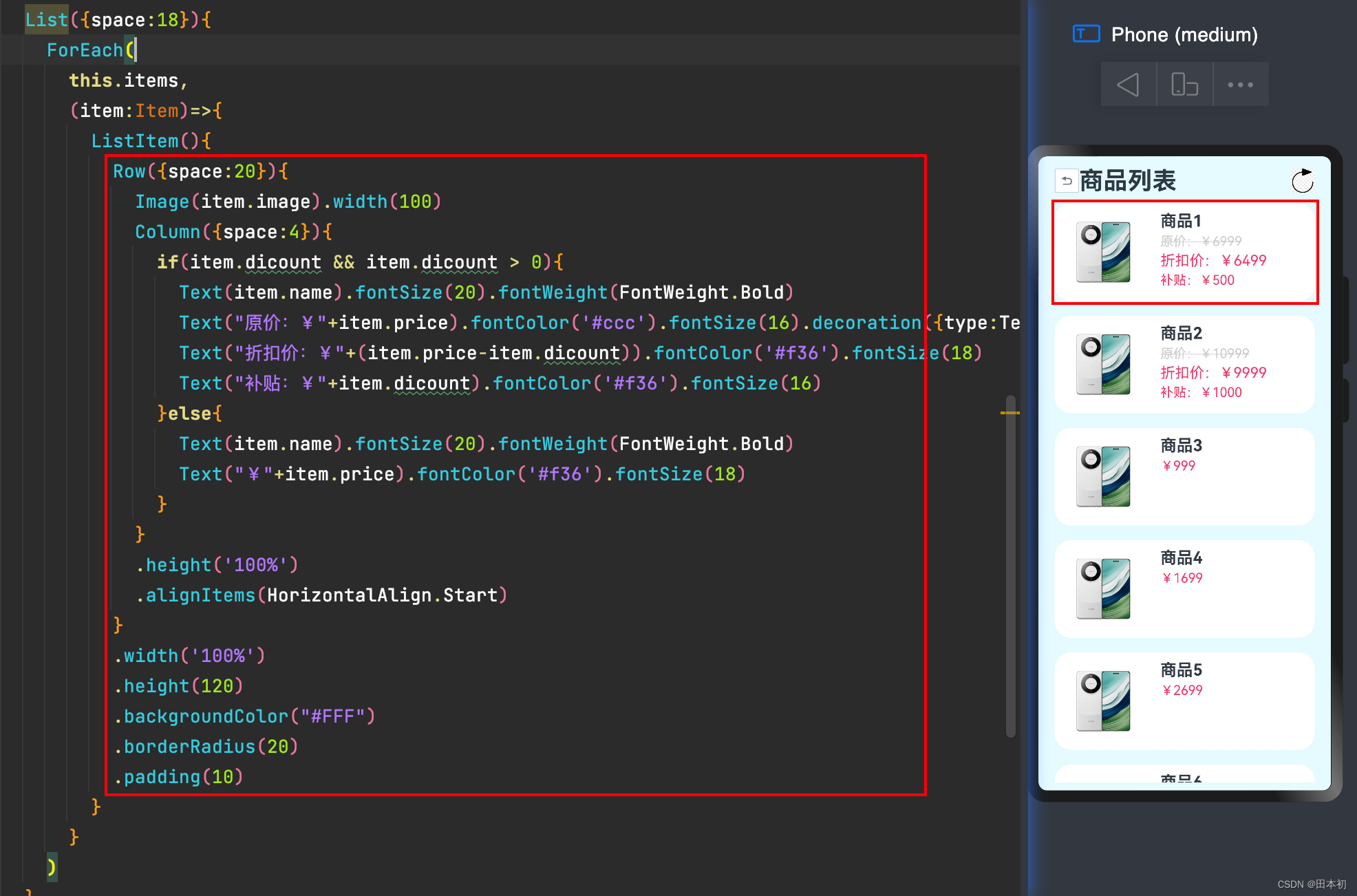Click the yellow warning marker beside scrollbar
Image resolution: width=1357 pixels, height=896 pixels.
point(1009,413)
